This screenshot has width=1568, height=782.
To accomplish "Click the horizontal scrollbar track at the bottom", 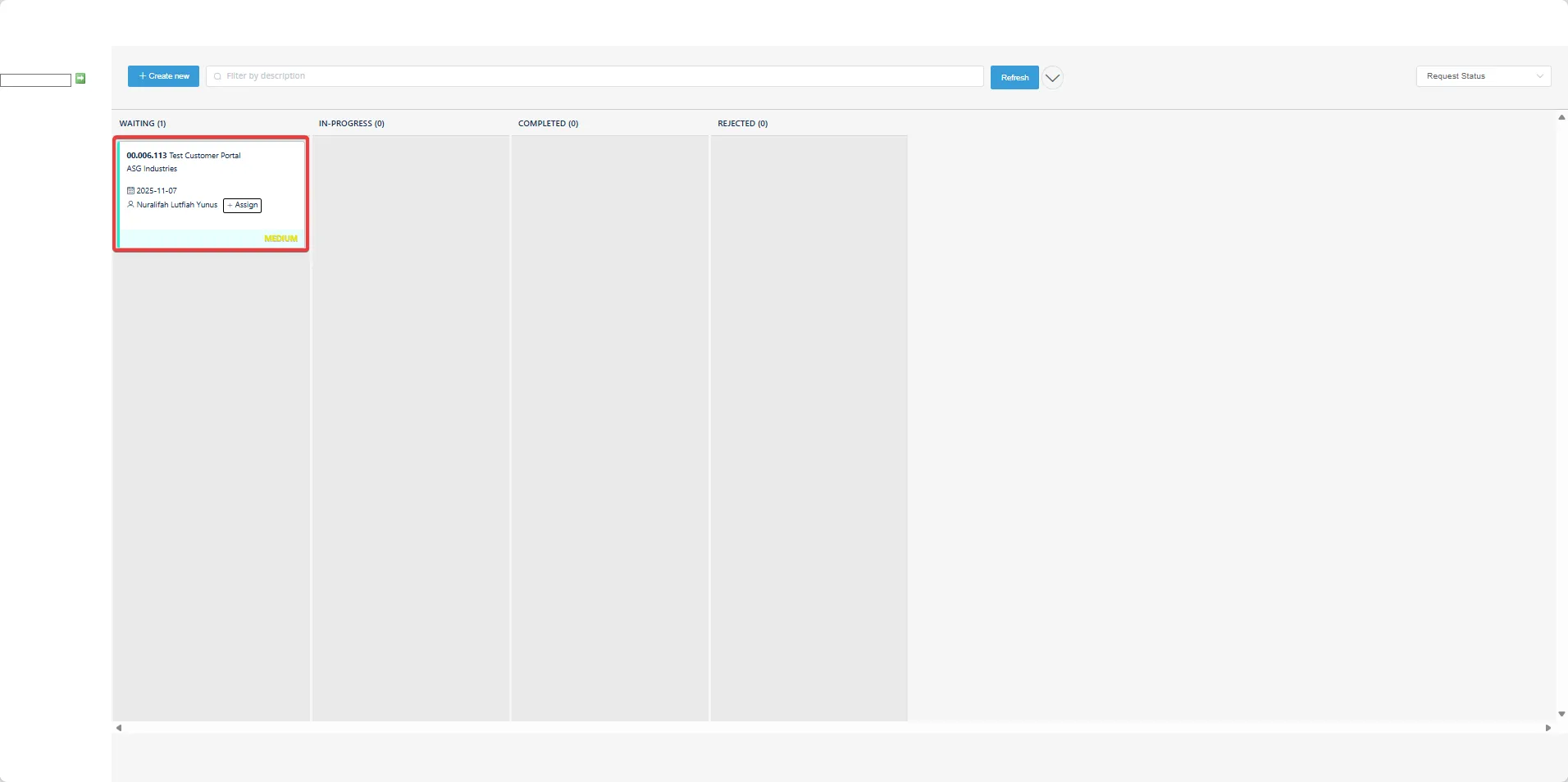I will (820, 728).
